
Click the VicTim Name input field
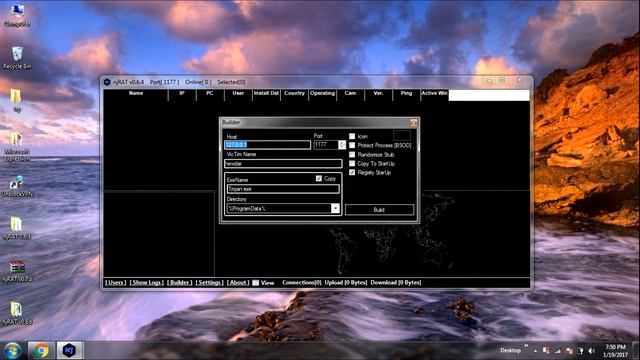[283, 164]
